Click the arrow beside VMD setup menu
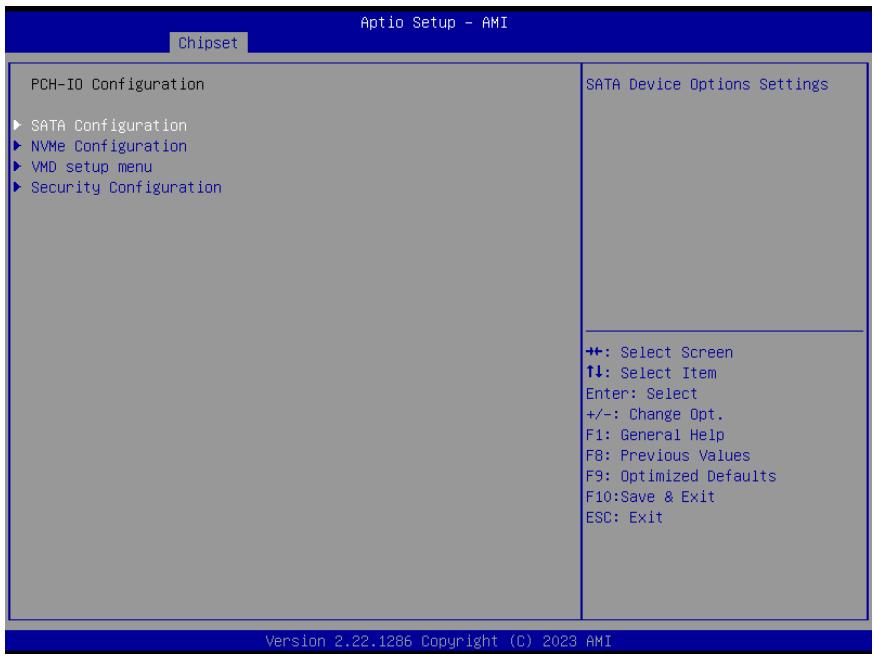 tap(18, 166)
